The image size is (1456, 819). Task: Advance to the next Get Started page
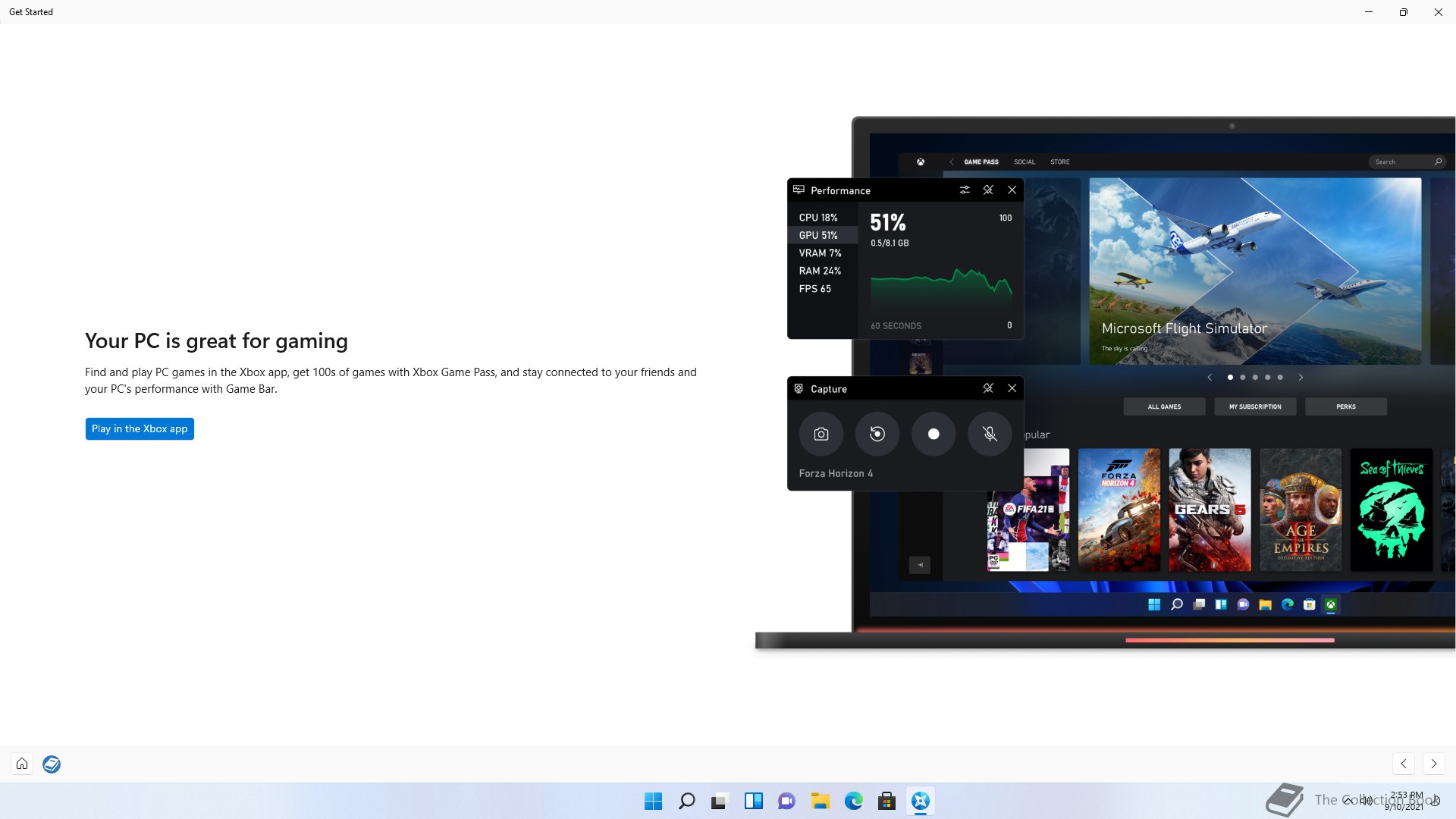pos(1433,764)
